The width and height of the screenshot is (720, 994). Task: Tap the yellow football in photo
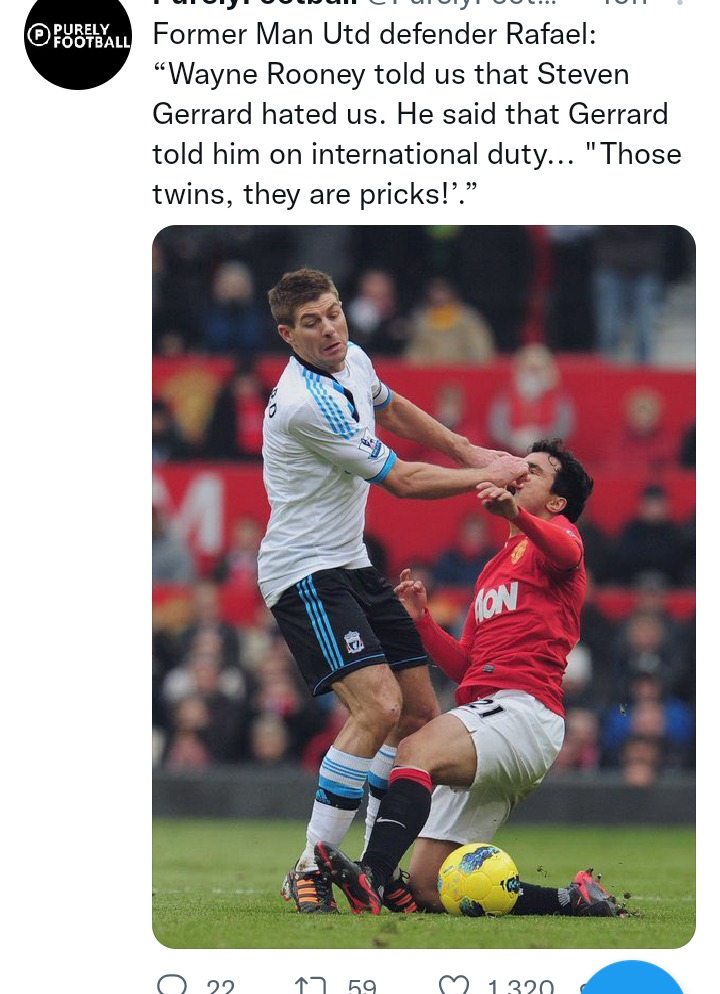[479, 879]
